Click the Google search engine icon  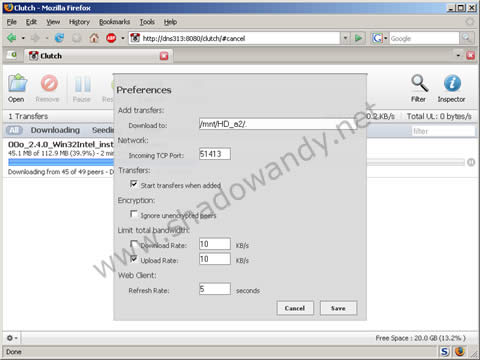click(x=377, y=38)
